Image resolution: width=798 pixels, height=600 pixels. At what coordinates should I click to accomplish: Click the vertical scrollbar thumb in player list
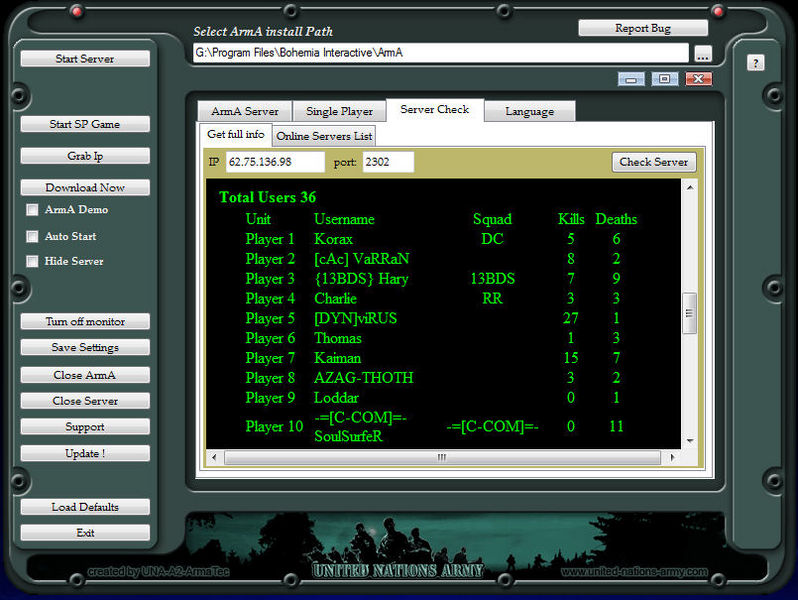pos(689,313)
